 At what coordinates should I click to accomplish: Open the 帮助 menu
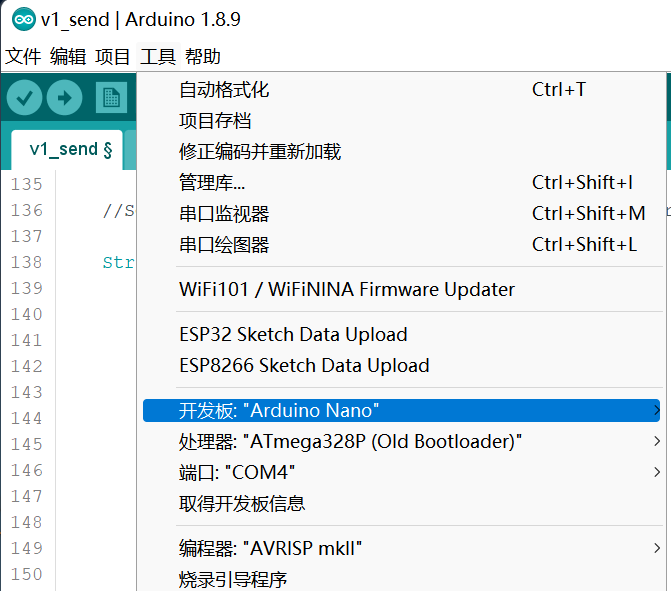click(203, 56)
